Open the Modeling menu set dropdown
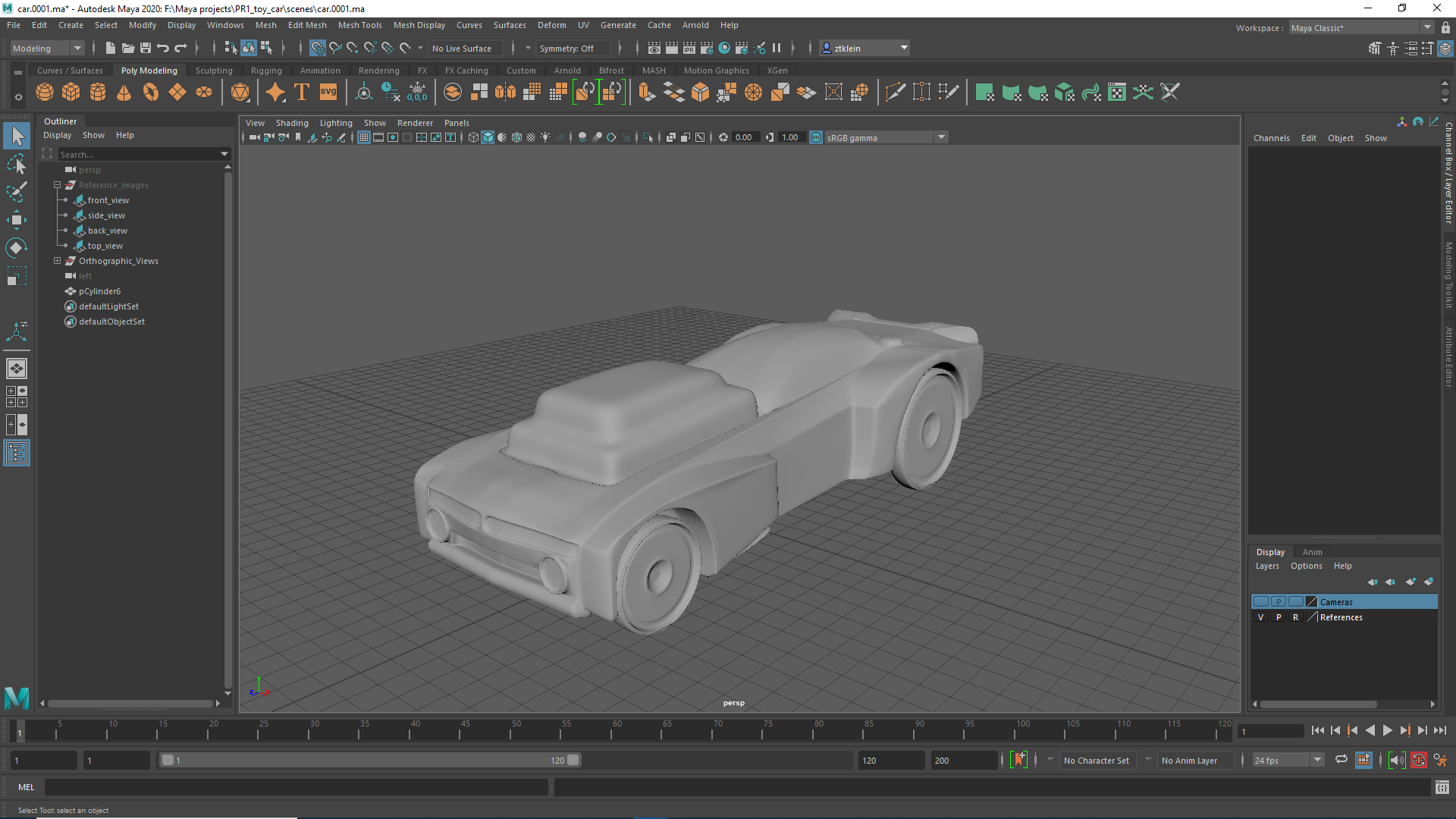 point(47,48)
